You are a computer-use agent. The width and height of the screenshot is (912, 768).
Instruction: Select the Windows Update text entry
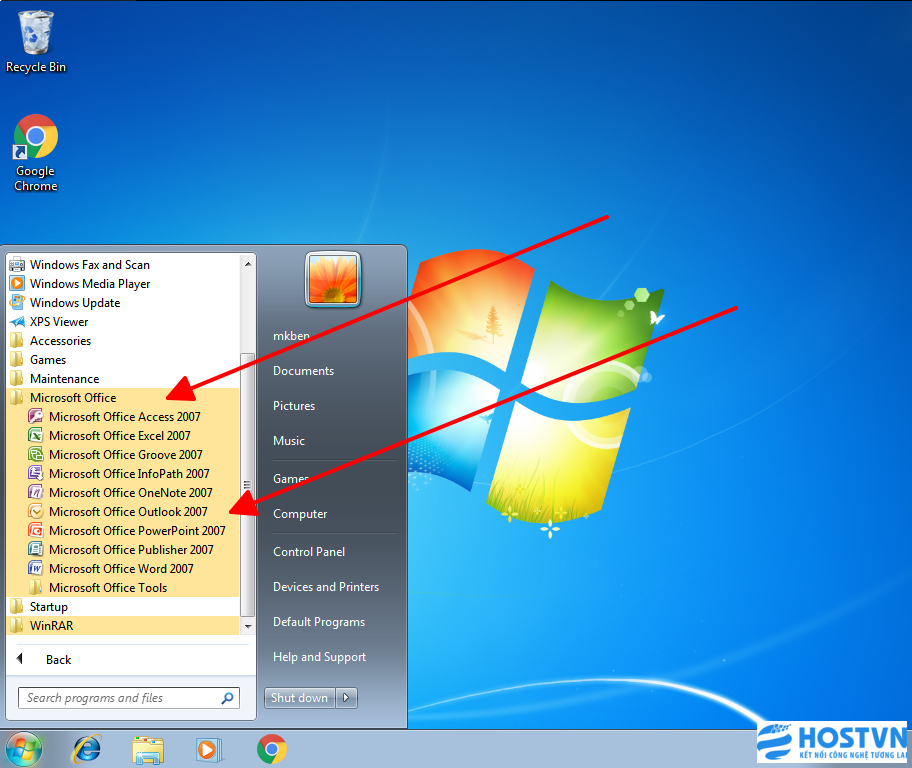[x=75, y=303]
